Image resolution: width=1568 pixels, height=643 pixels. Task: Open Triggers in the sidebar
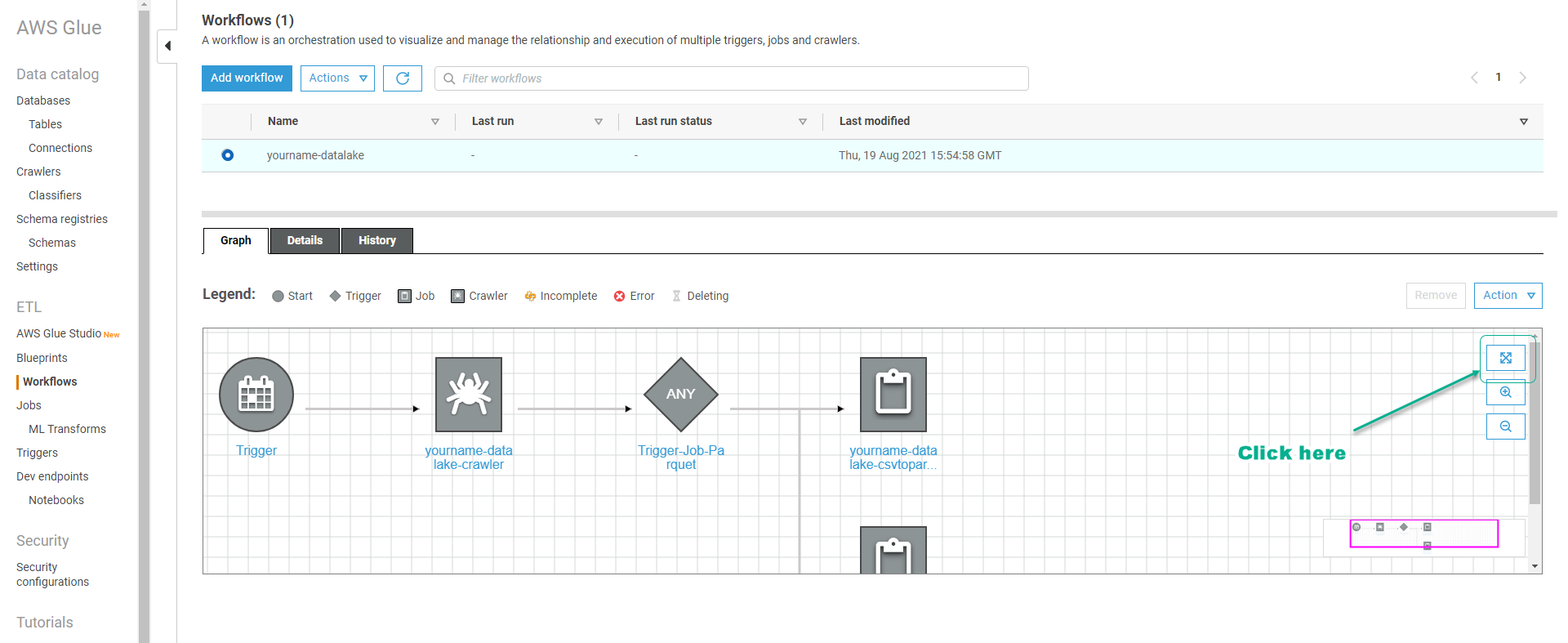tap(37, 453)
